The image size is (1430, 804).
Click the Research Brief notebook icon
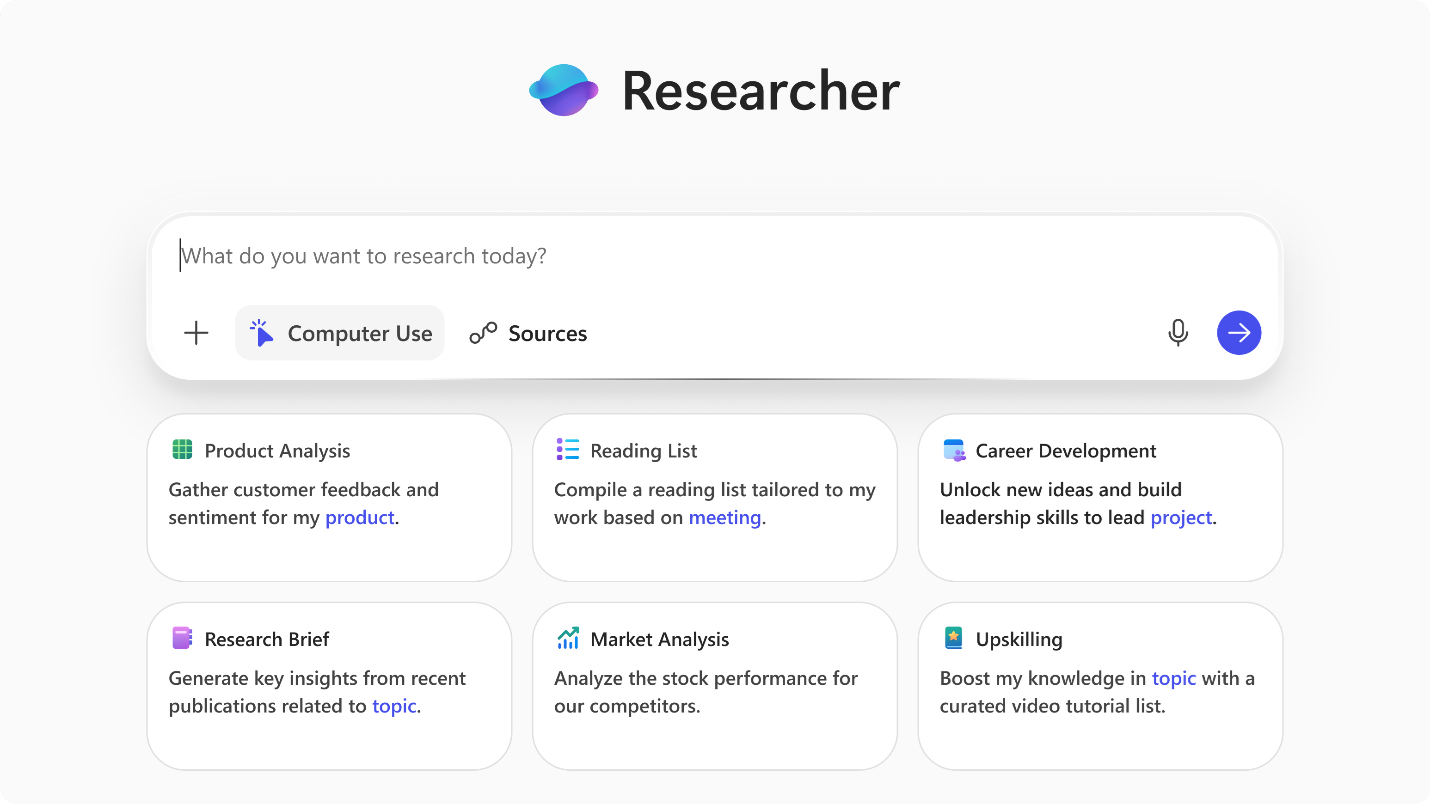coord(182,638)
